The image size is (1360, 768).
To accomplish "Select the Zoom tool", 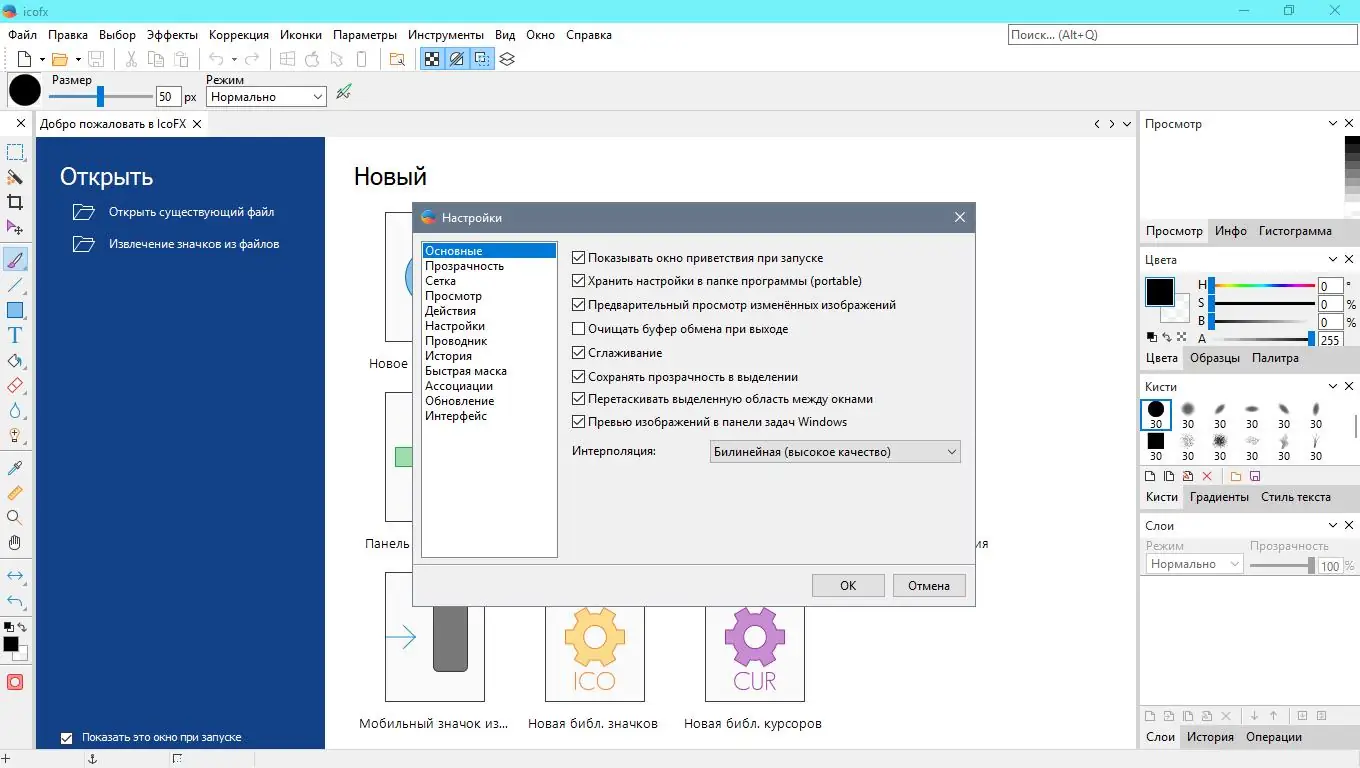I will 14,518.
